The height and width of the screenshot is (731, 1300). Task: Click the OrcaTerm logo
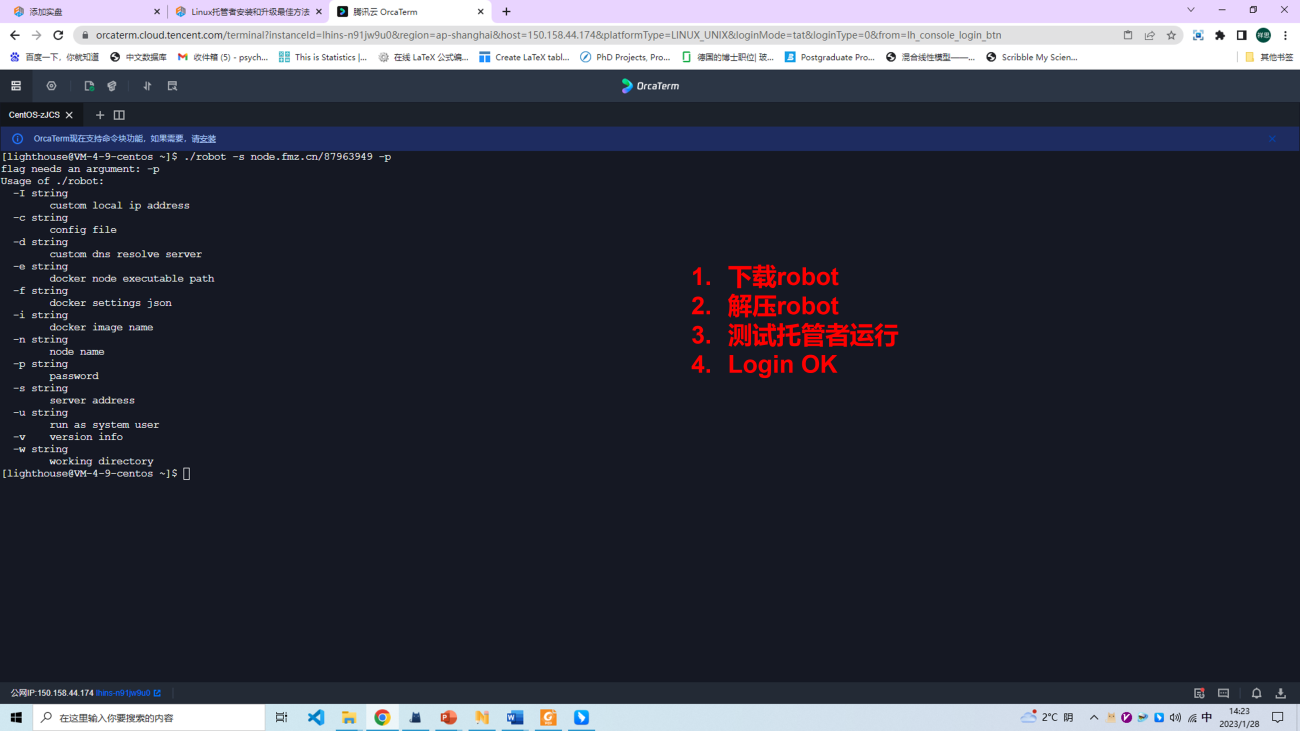coord(650,86)
